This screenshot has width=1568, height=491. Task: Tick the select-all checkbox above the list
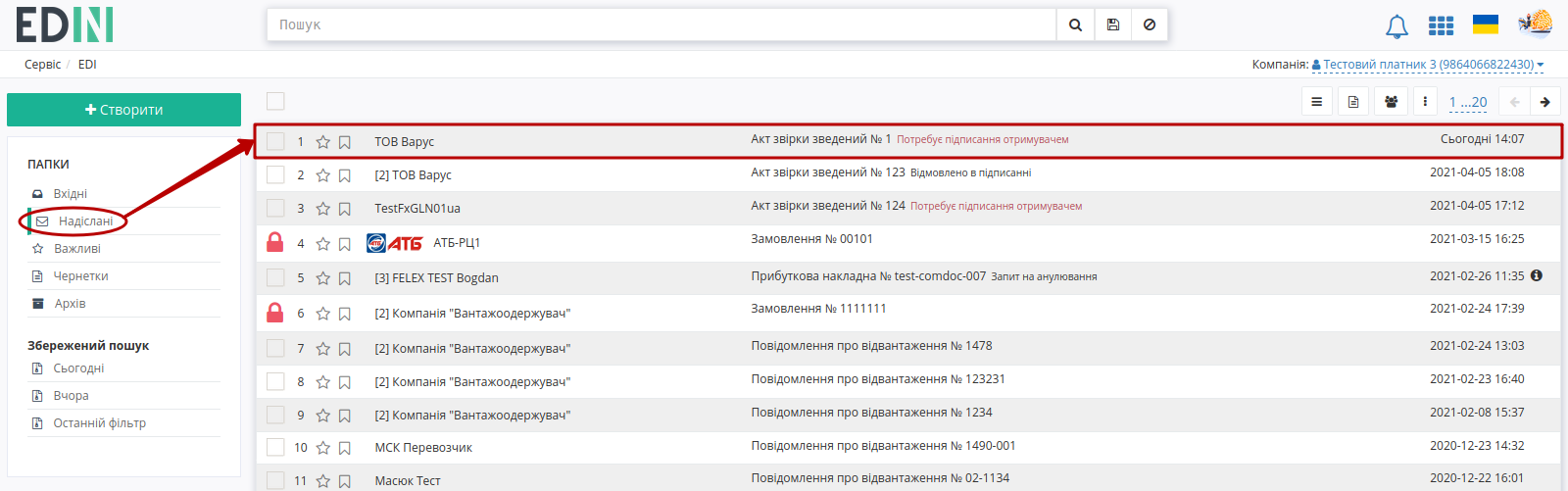click(275, 101)
